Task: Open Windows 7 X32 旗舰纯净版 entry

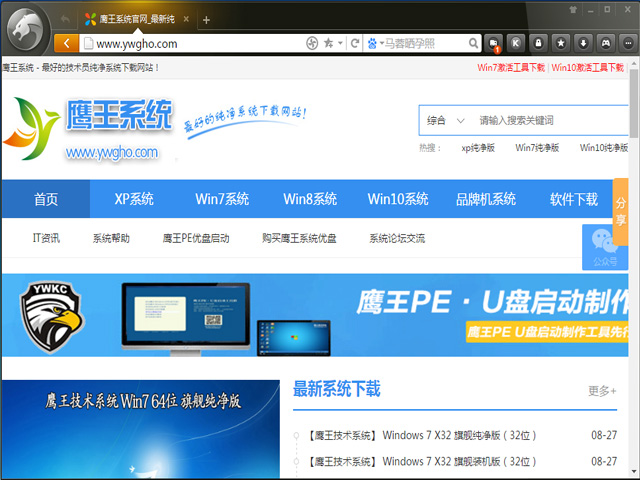Action: 420,435
